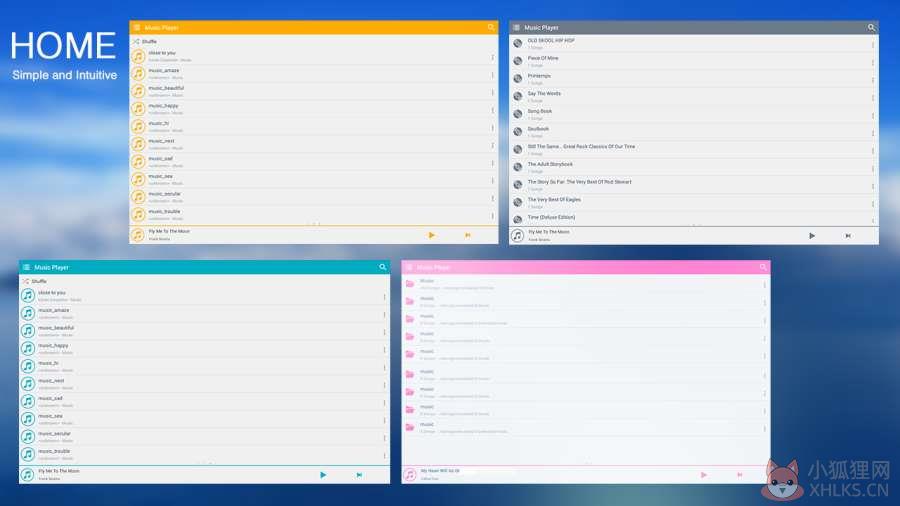
Task: Search in the orange Music Player window
Action: pos(491,28)
